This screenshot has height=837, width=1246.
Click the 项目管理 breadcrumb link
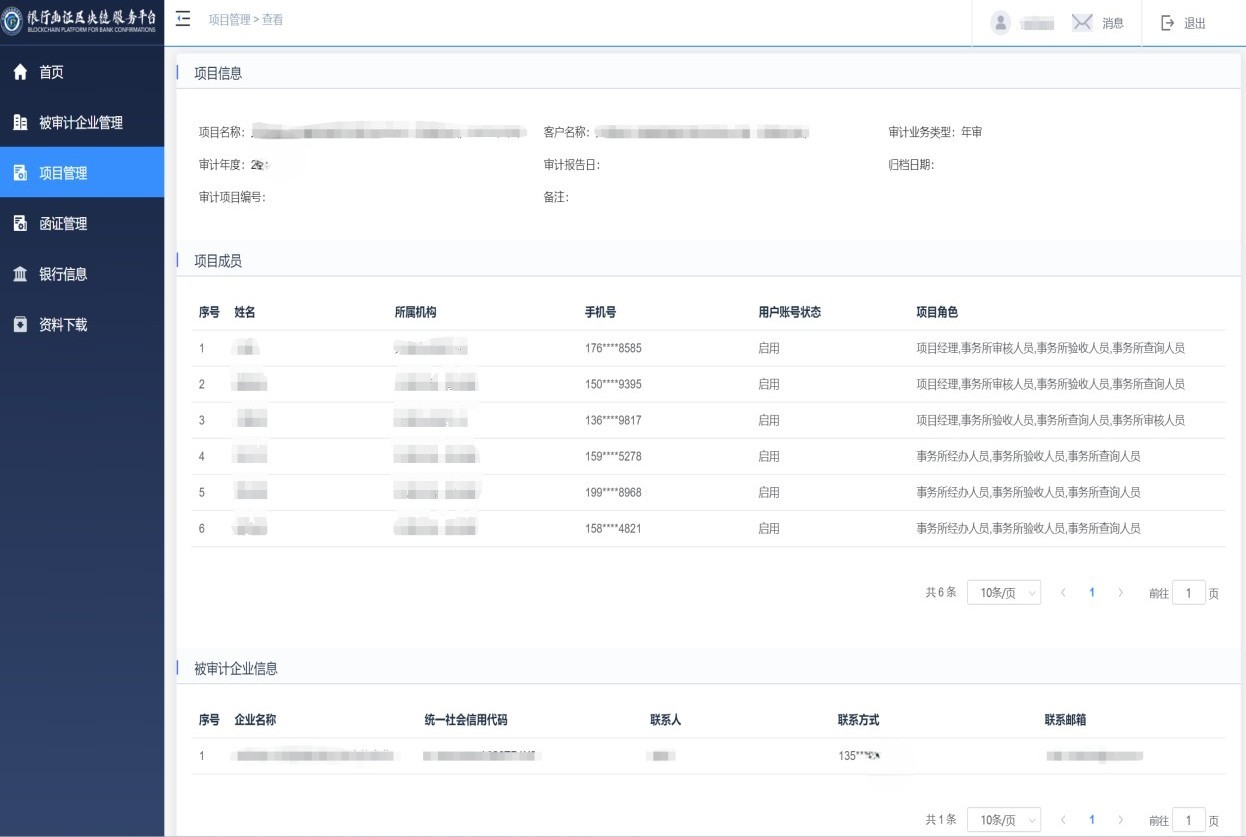point(230,19)
